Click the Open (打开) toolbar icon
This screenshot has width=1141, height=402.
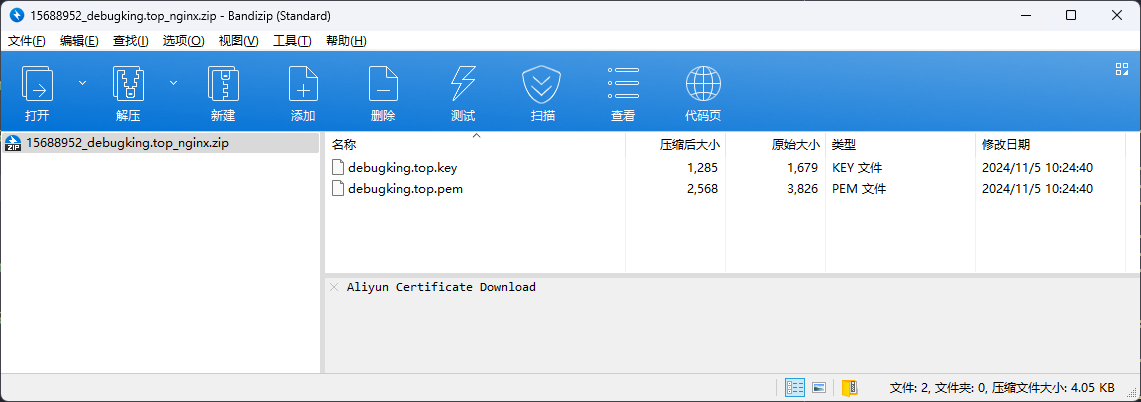tap(38, 84)
